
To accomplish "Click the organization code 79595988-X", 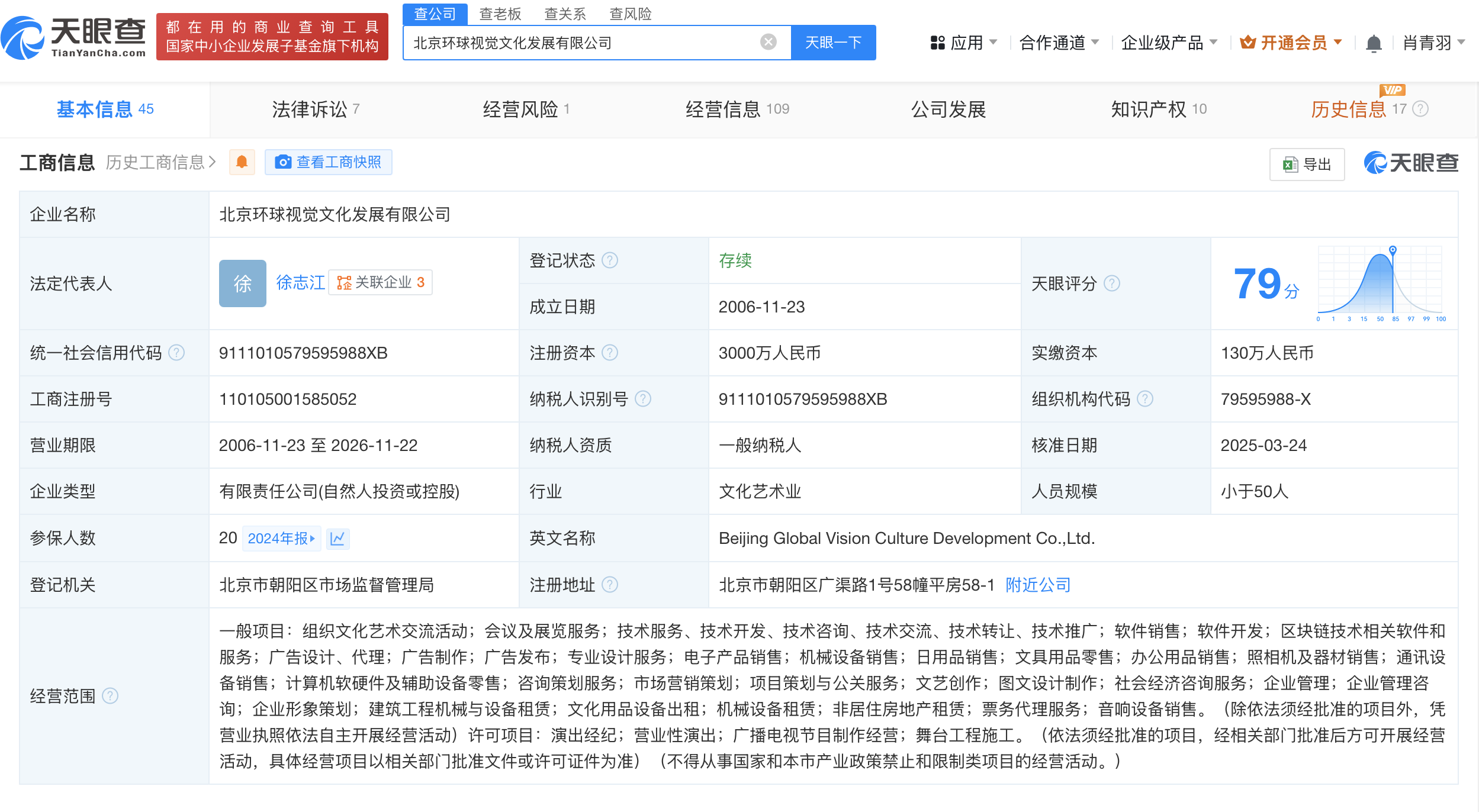I will point(1265,399).
